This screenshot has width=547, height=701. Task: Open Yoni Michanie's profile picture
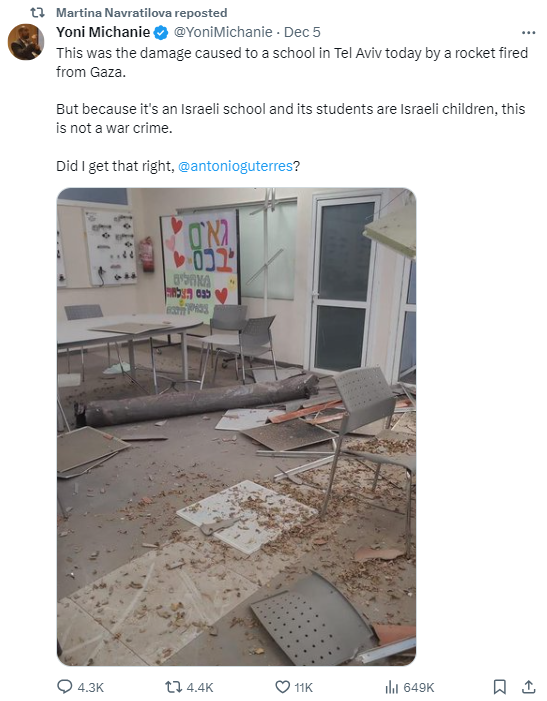(x=26, y=42)
